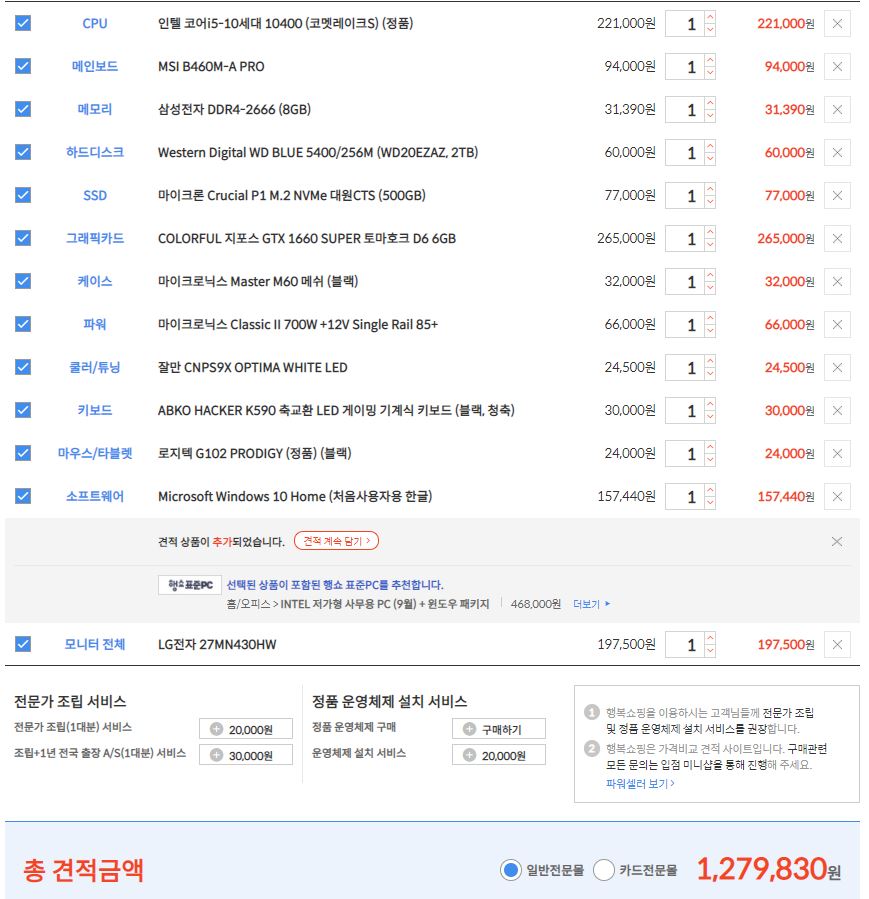This screenshot has width=869, height=899.
Task: Click the 1,279,830원 total estimate amount
Action: 768,869
